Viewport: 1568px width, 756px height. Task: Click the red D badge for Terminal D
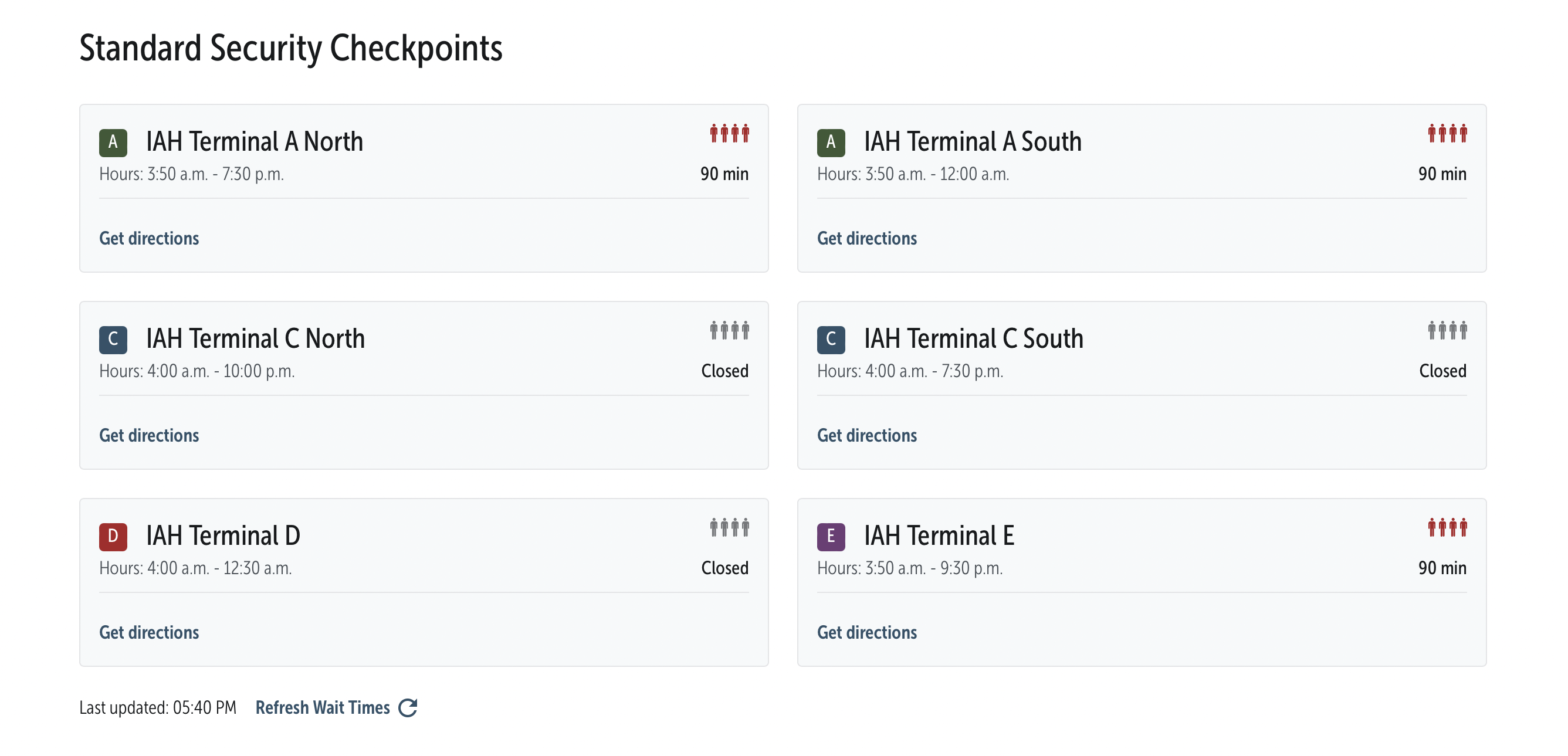[113, 537]
